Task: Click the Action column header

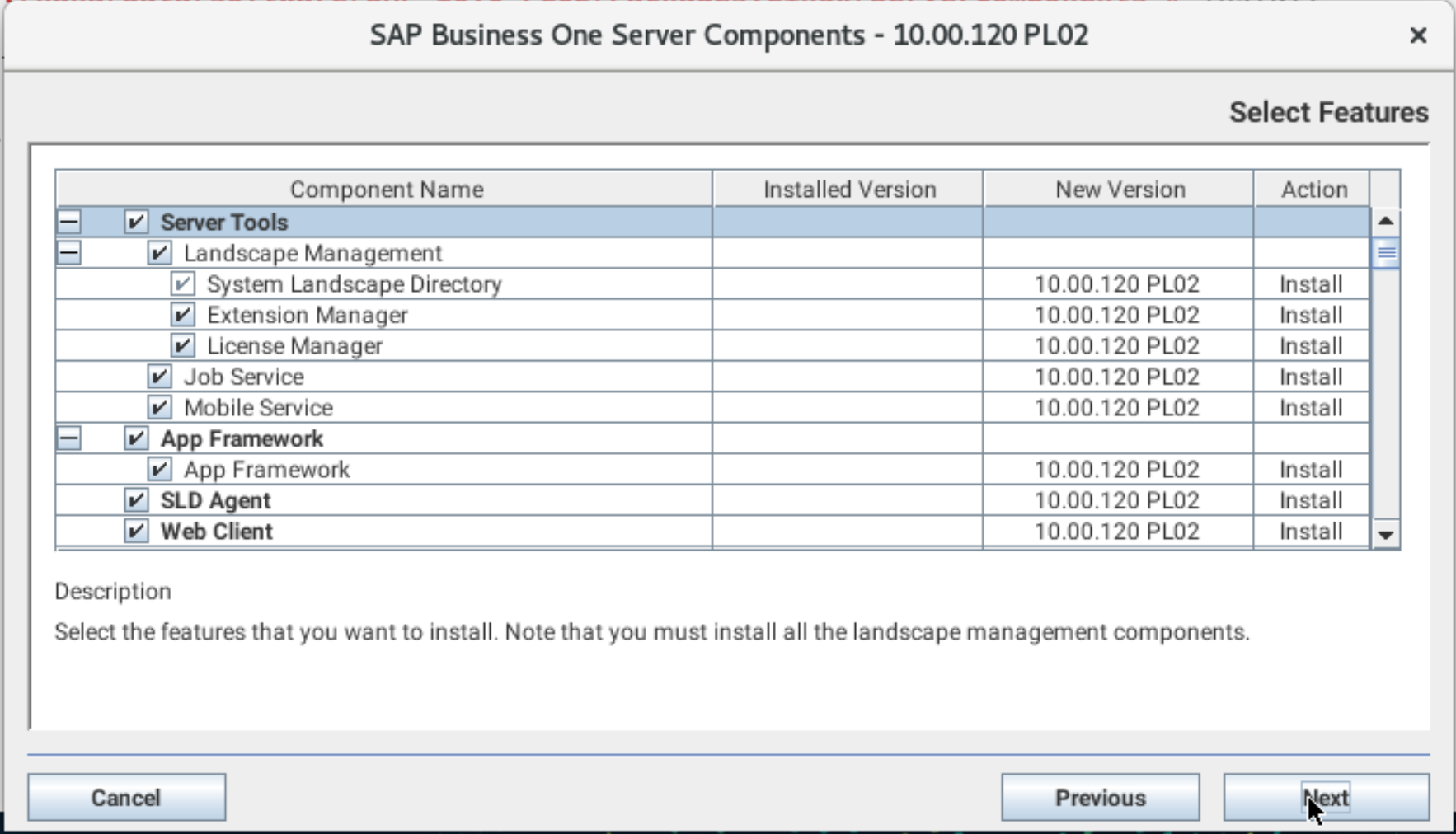Action: click(x=1313, y=189)
